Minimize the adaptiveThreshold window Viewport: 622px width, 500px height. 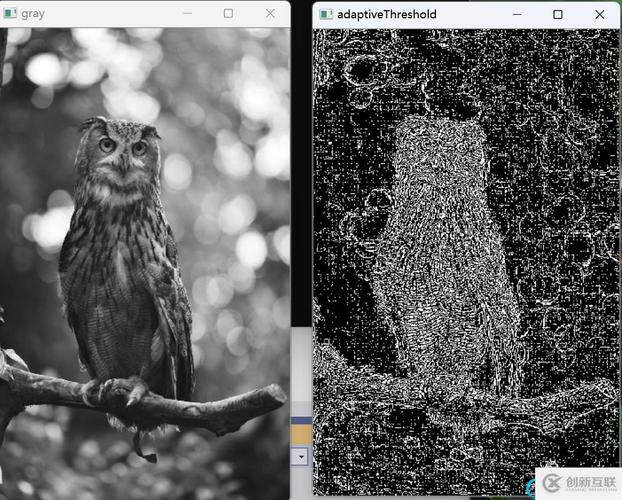coord(516,15)
